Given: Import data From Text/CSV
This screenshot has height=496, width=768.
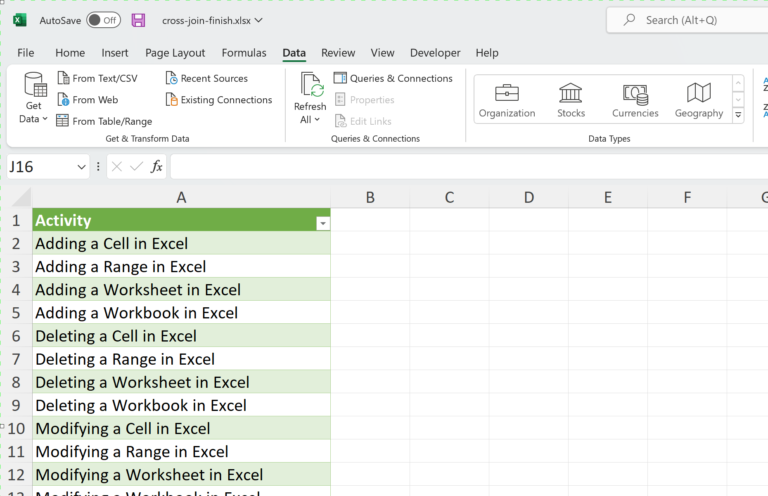Looking at the screenshot, I should [x=97, y=78].
